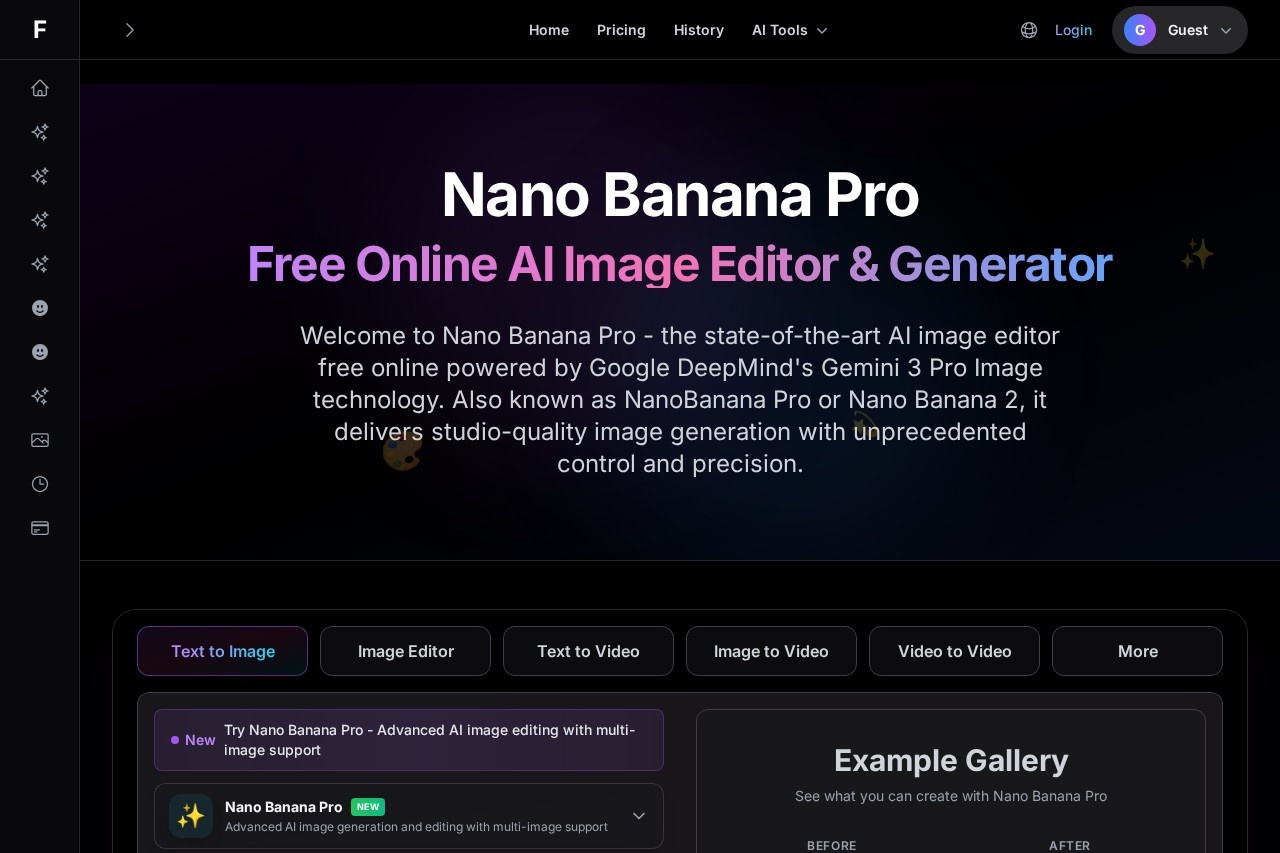Click the topmost sparkle icon in the sidebar
Image resolution: width=1280 pixels, height=853 pixels.
click(x=40, y=132)
